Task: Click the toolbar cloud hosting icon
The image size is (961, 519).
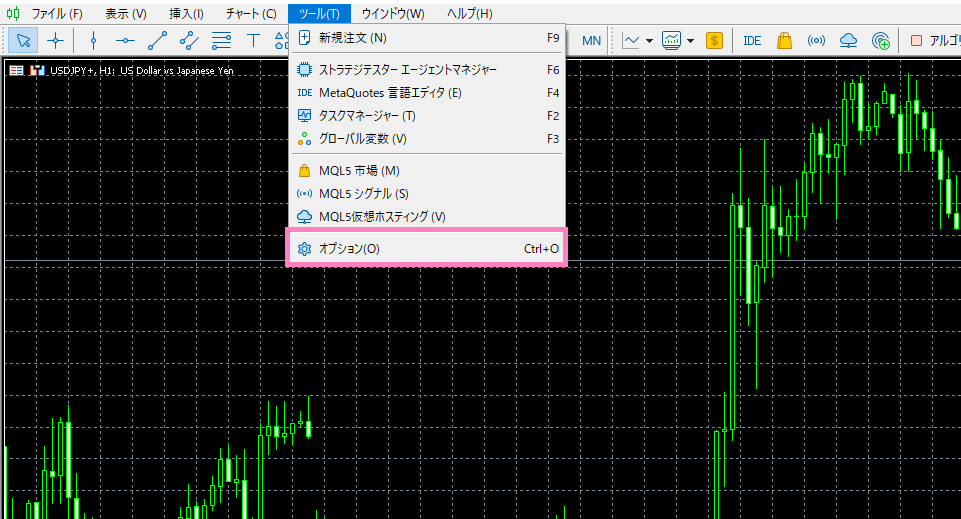Action: click(848, 41)
